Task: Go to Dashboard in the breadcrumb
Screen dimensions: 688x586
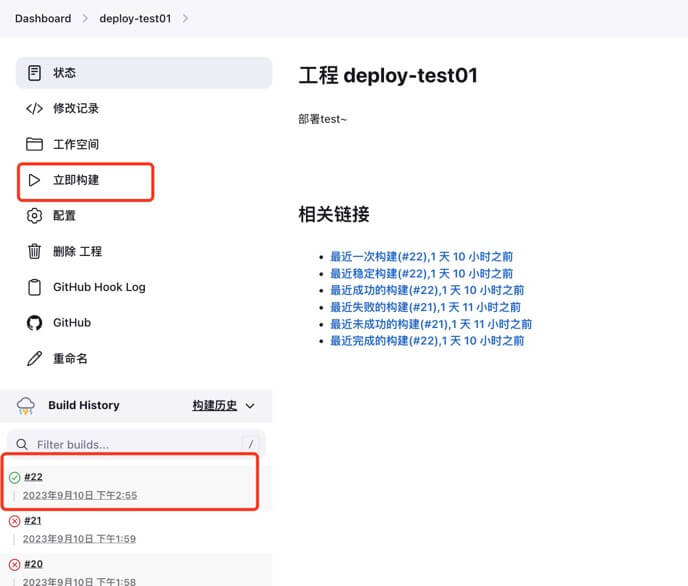Action: 43,19
